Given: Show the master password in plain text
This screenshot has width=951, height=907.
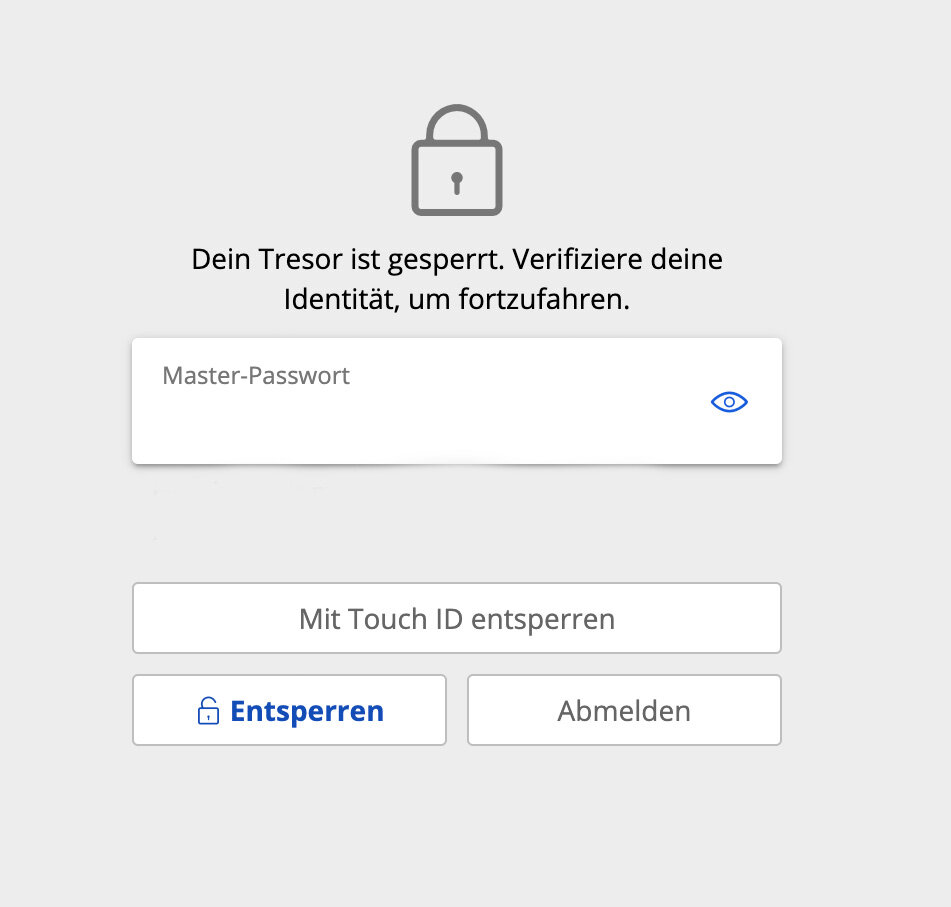Looking at the screenshot, I should (x=729, y=402).
